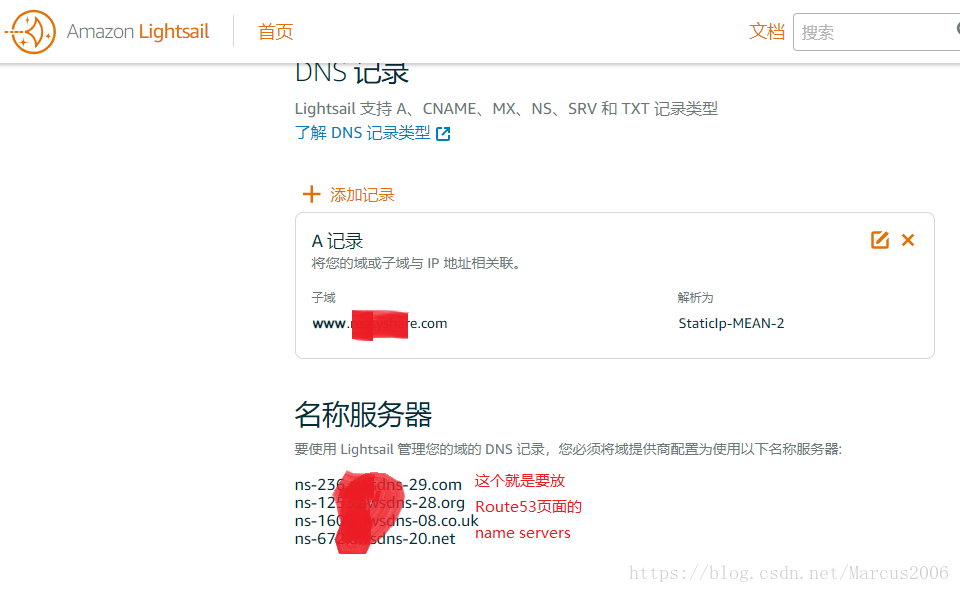Click the supported record types description line

(x=506, y=108)
